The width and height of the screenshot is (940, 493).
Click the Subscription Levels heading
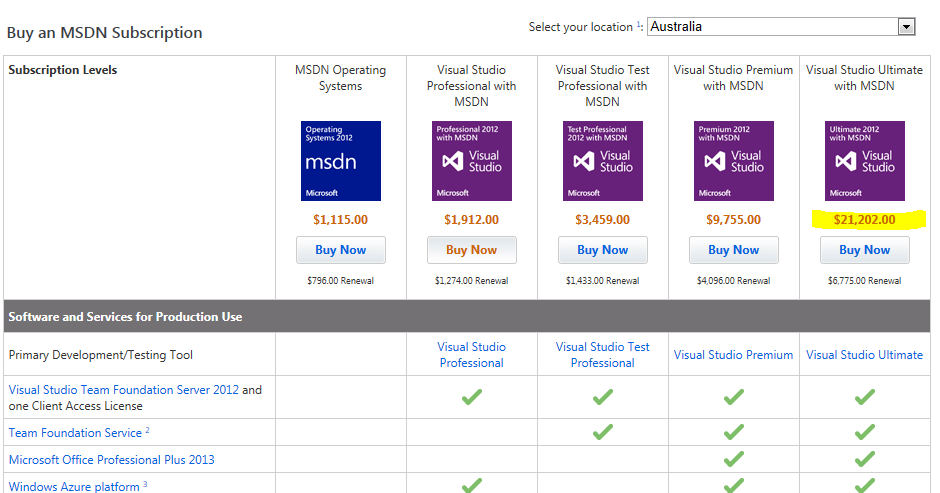pos(62,70)
